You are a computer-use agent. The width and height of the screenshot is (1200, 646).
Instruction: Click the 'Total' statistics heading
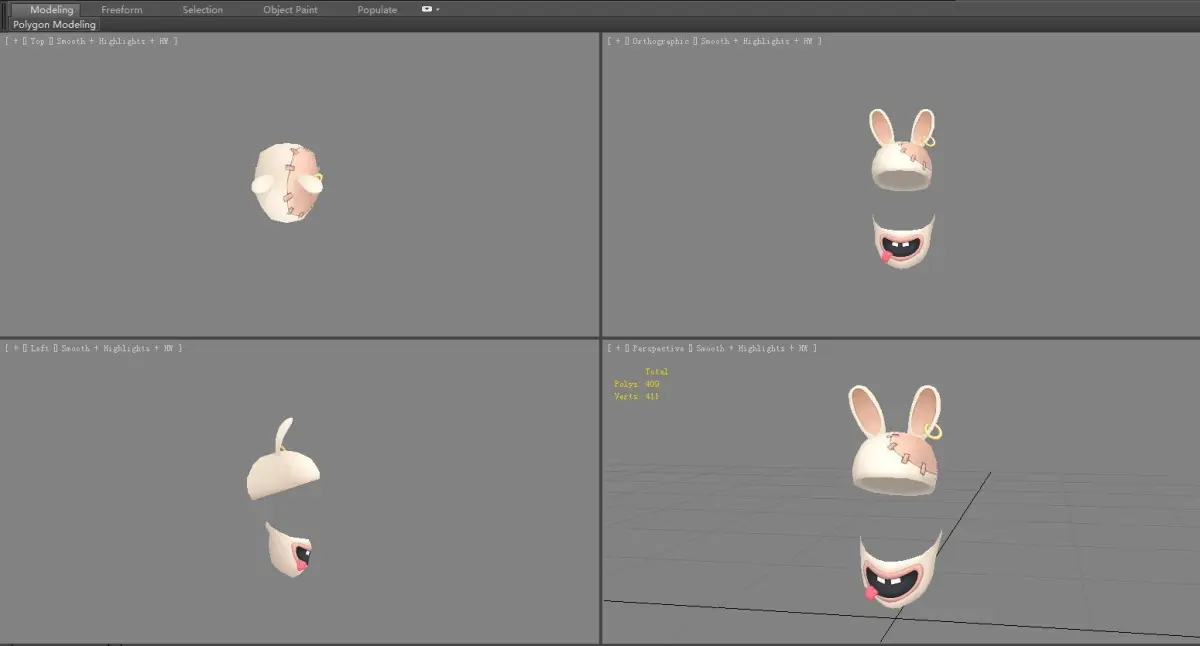click(656, 372)
